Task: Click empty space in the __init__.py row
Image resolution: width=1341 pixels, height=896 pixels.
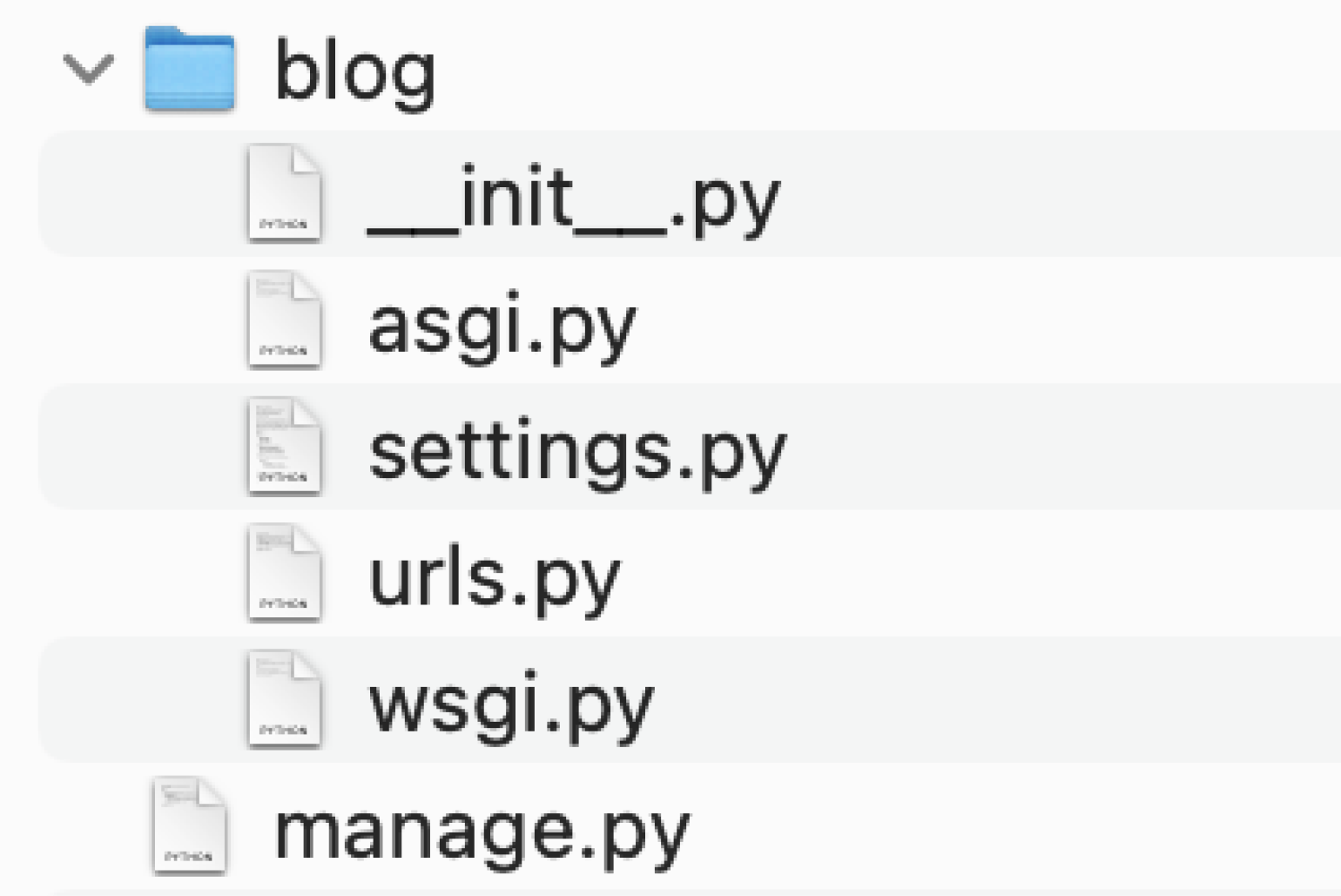Action: 1045,193
